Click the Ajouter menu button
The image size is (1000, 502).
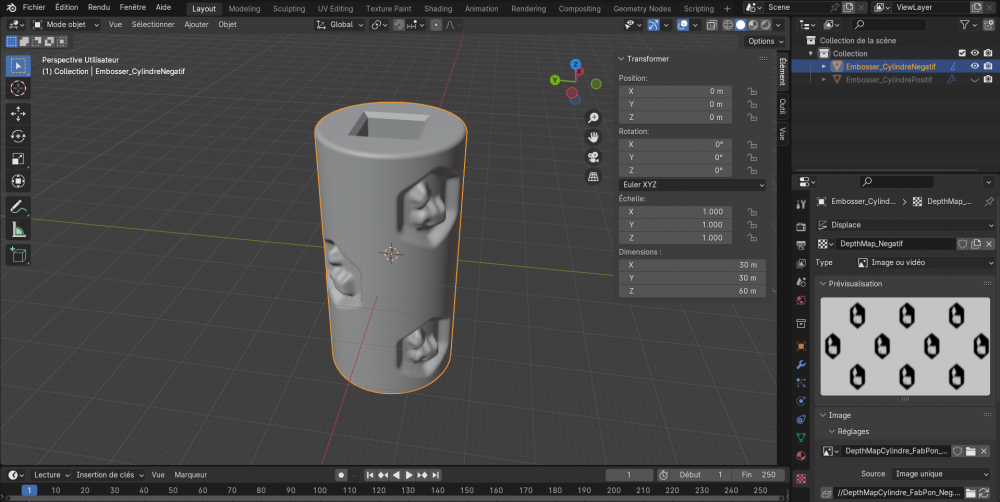coord(197,24)
